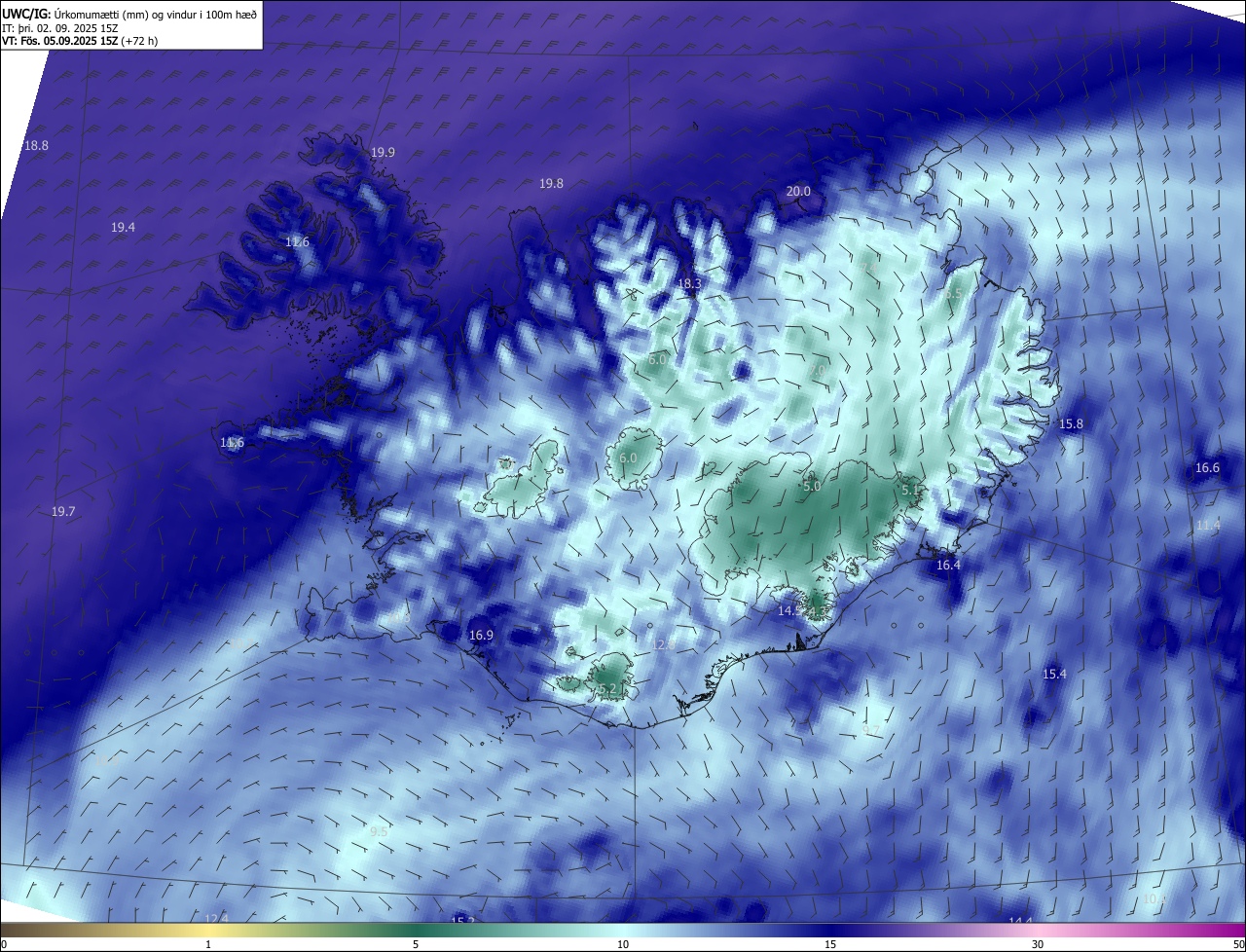Click the colorbar tick label "10"
Viewport: 1246px width, 952px height.
[623, 944]
